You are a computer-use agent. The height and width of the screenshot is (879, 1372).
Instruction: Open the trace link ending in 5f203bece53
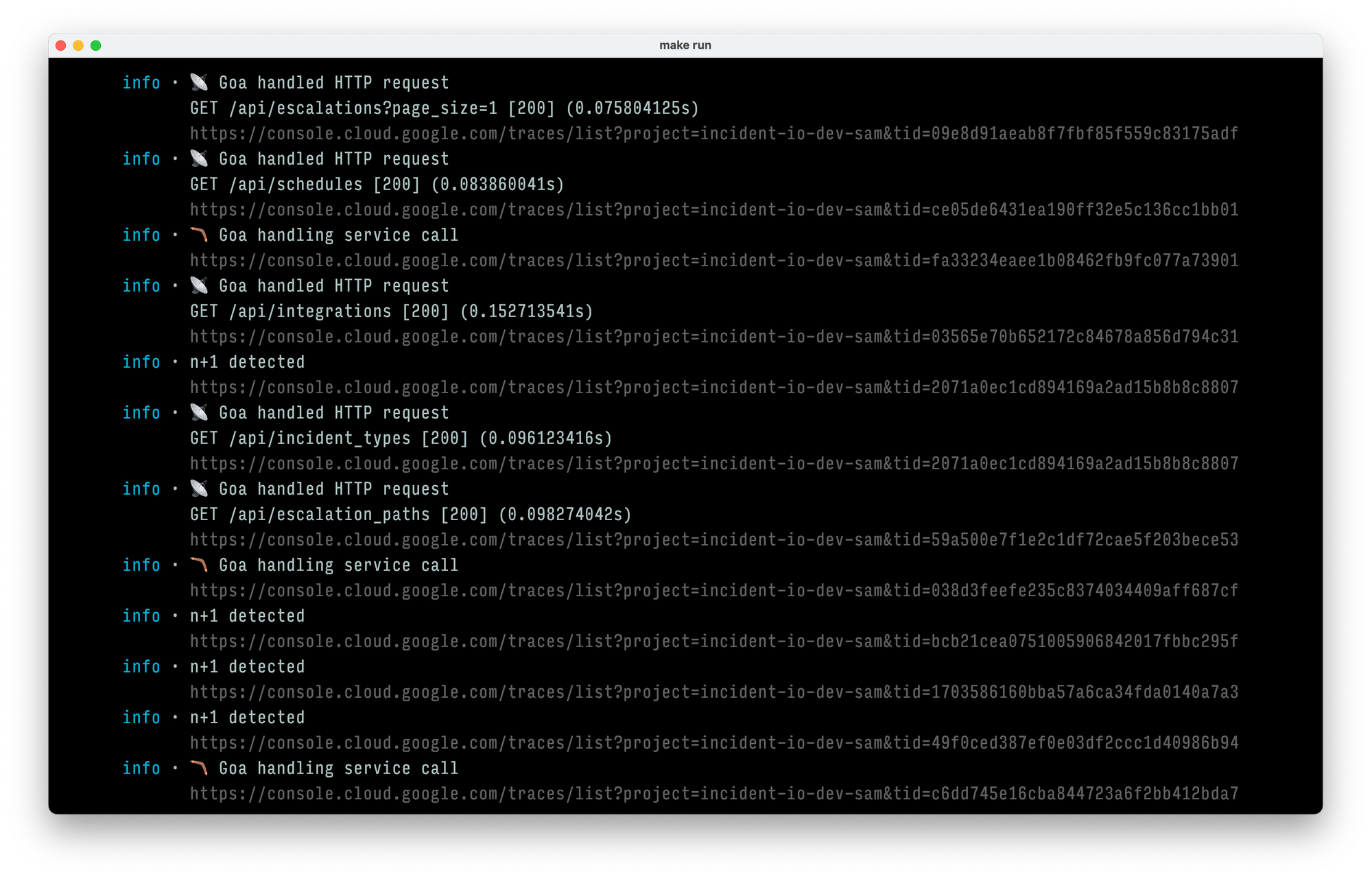[x=713, y=539]
